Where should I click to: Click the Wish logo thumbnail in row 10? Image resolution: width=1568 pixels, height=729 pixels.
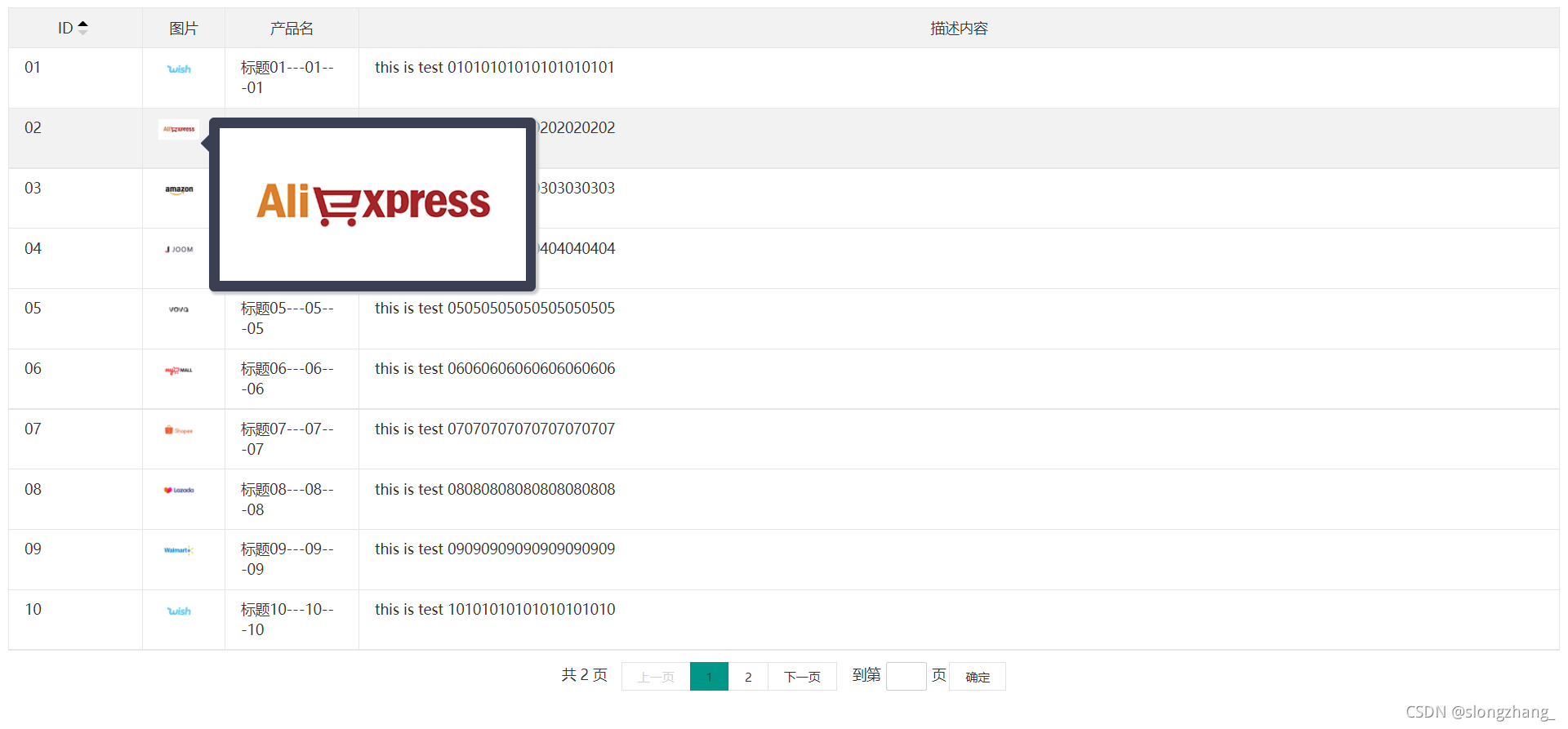179,611
